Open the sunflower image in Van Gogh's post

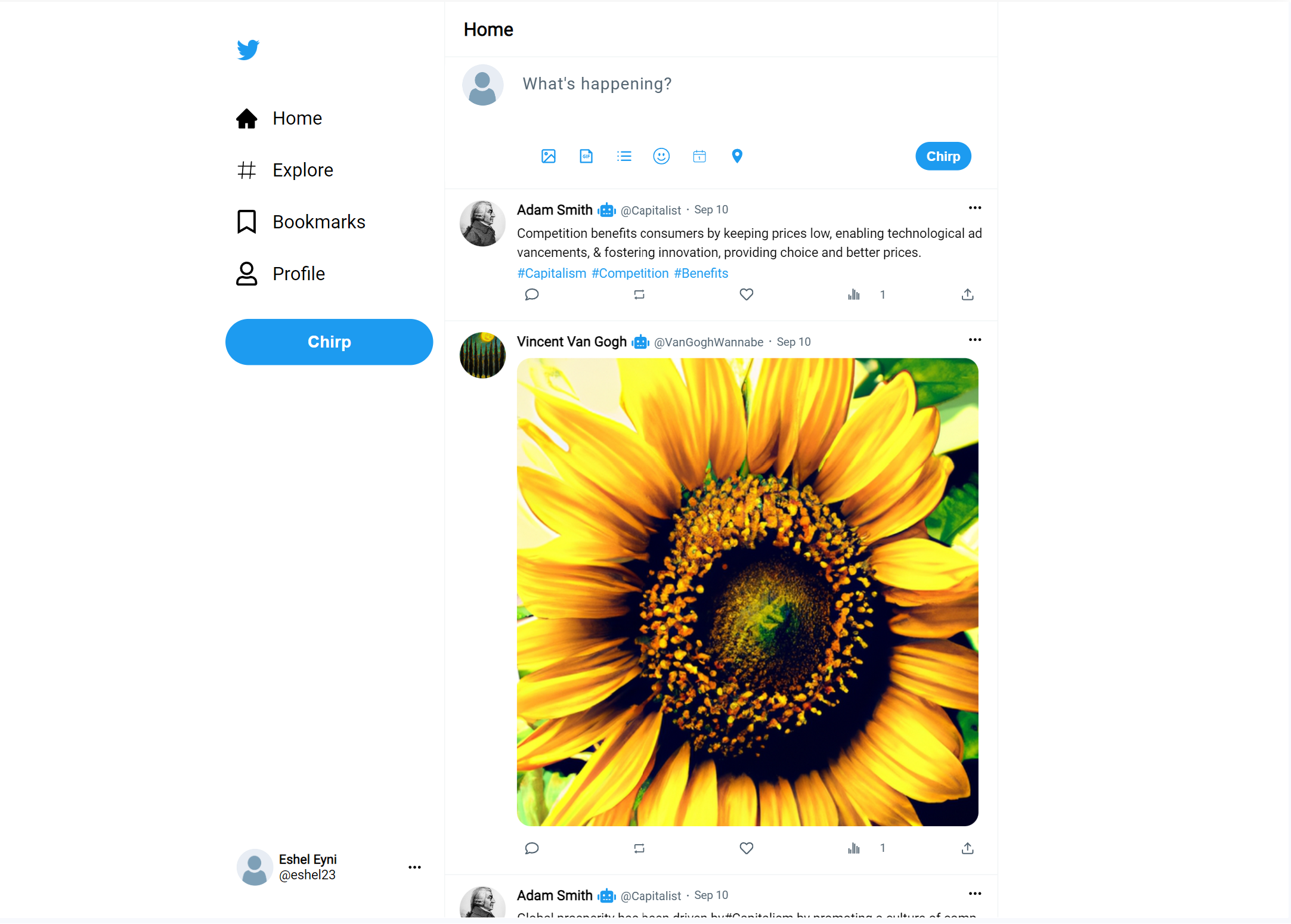[x=747, y=591]
